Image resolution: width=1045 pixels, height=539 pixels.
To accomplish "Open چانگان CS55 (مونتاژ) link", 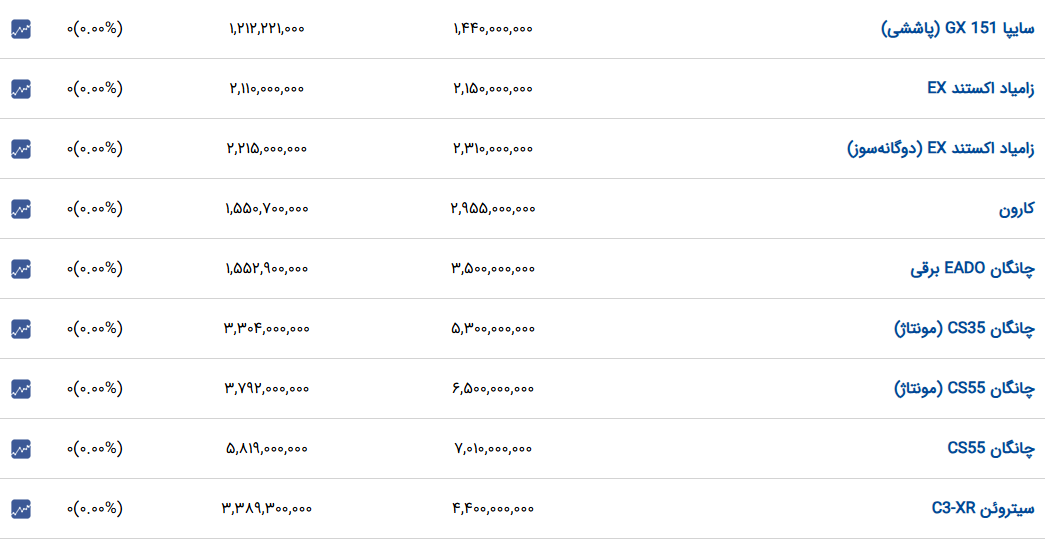I will pos(964,389).
